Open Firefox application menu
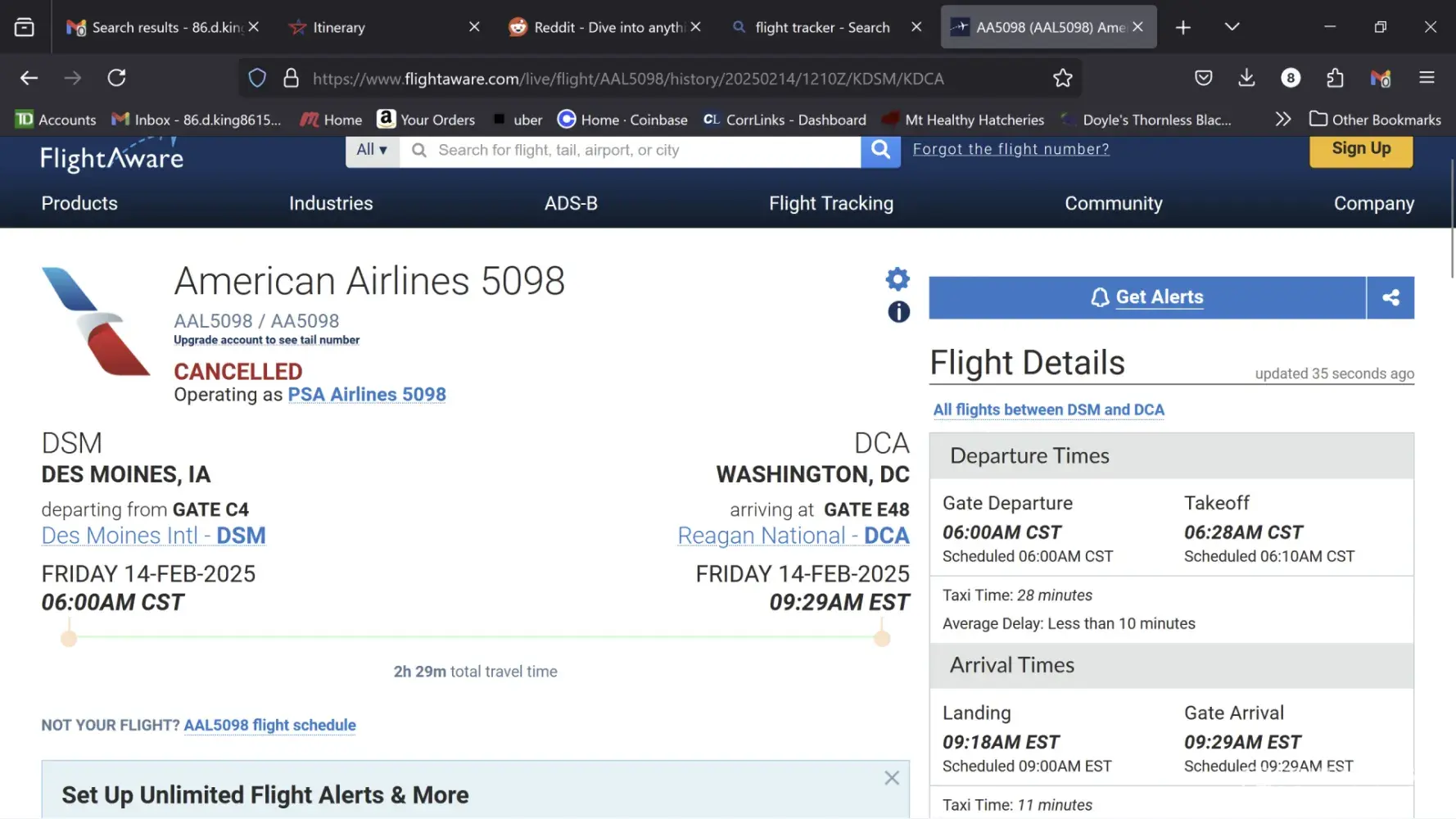The height and width of the screenshot is (819, 1456). tap(1427, 79)
